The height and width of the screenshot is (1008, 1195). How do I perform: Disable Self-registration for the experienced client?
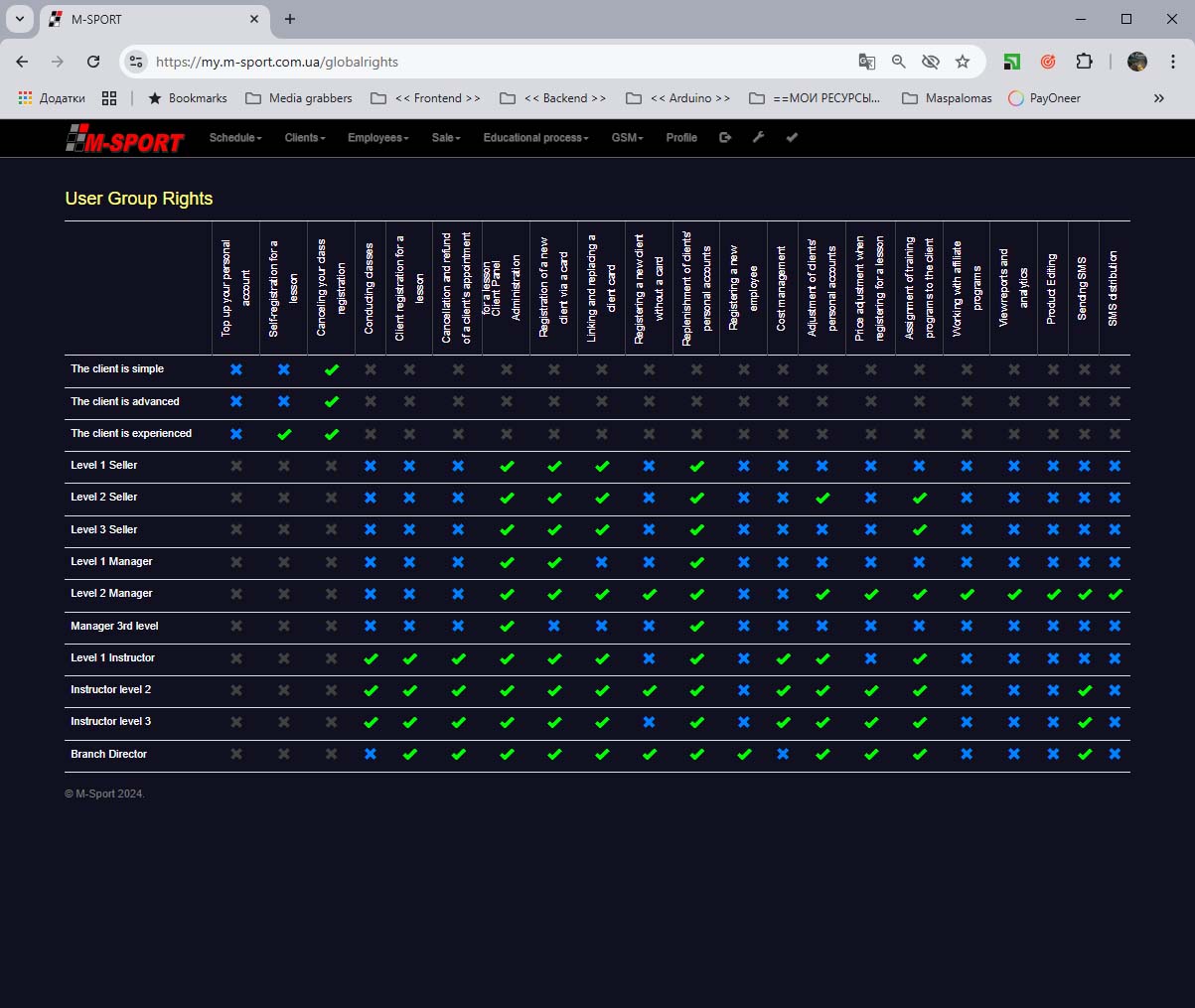[284, 434]
